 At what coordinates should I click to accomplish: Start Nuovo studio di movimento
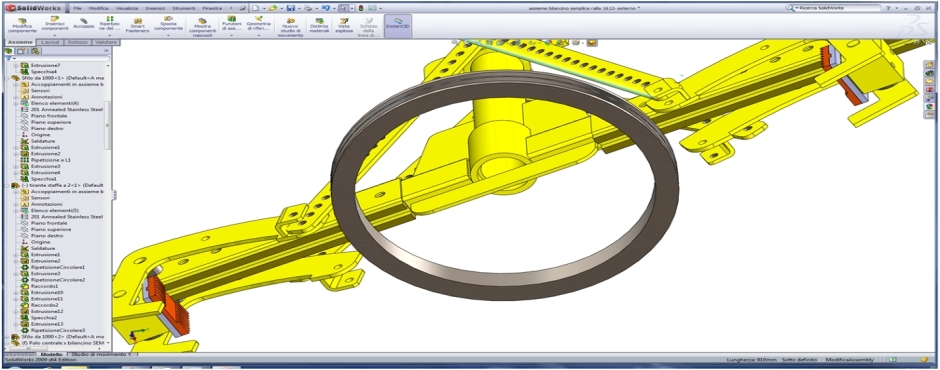click(x=290, y=28)
